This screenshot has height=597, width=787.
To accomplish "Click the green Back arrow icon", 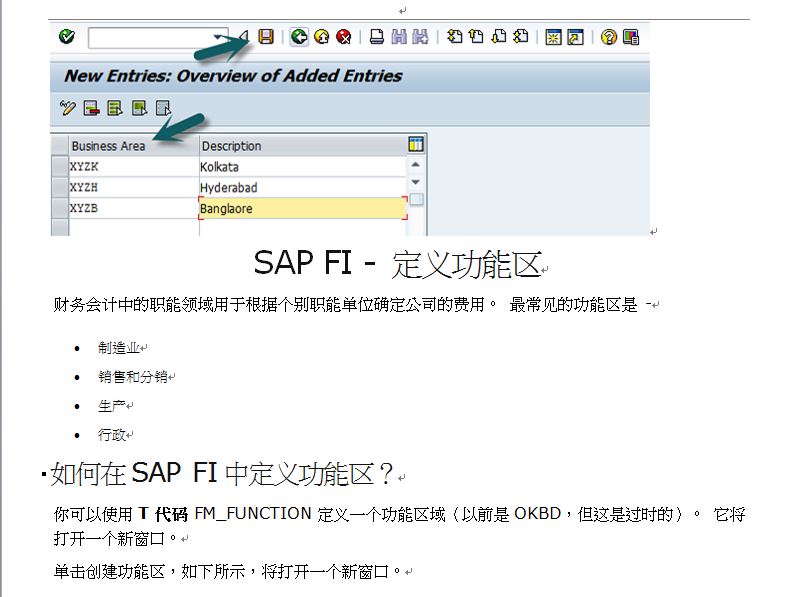I will pyautogui.click(x=299, y=37).
